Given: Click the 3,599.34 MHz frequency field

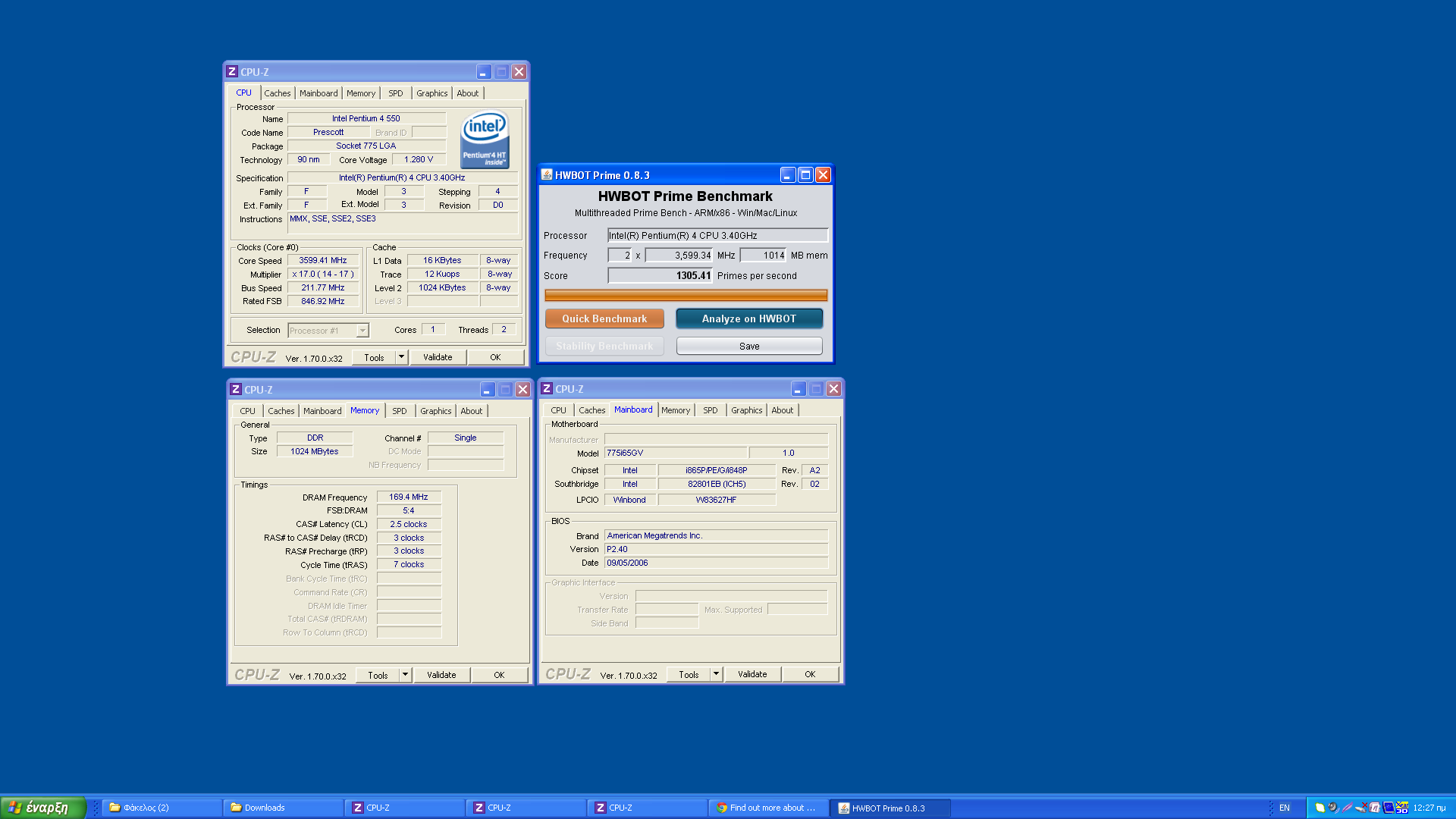Looking at the screenshot, I should point(679,256).
